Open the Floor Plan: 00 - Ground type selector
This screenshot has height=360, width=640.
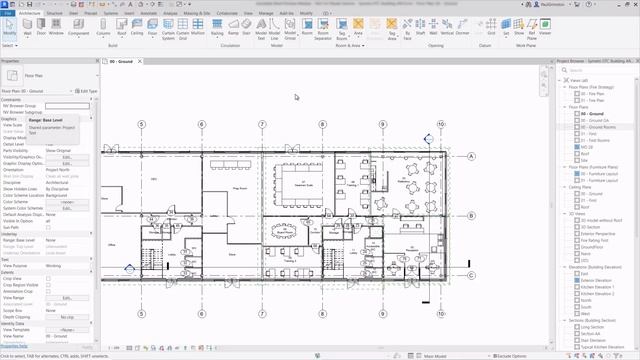click(x=37, y=91)
